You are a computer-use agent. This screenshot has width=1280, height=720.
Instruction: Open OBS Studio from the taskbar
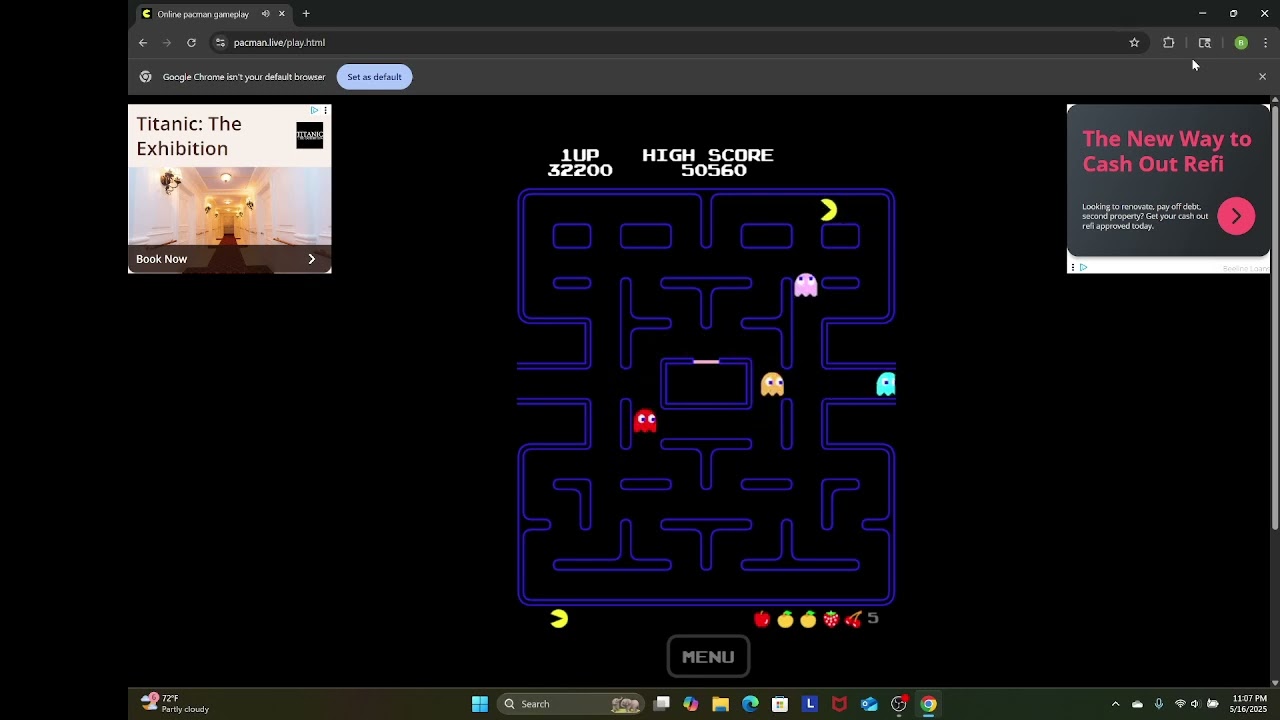click(899, 704)
